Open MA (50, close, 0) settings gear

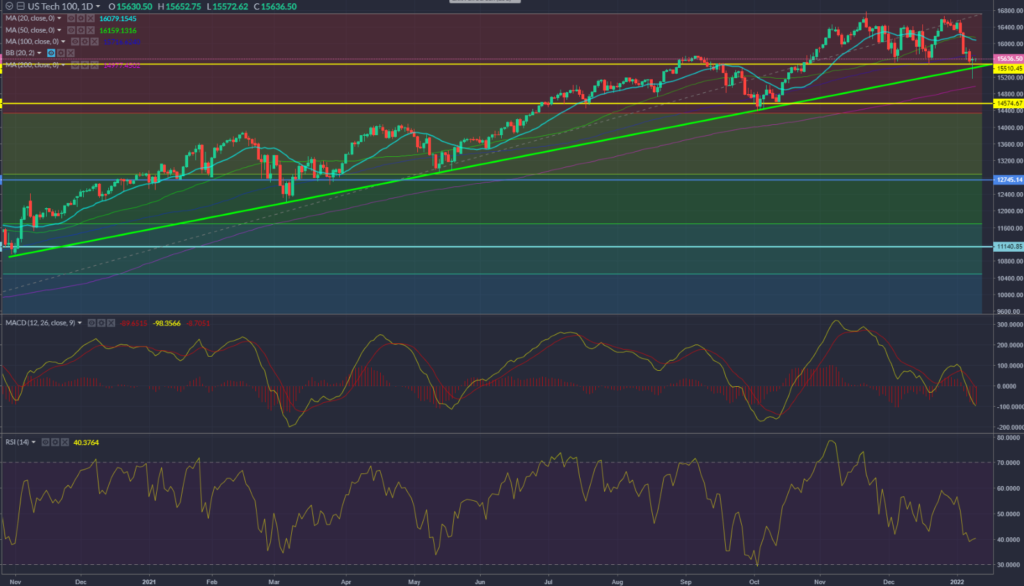pos(80,30)
